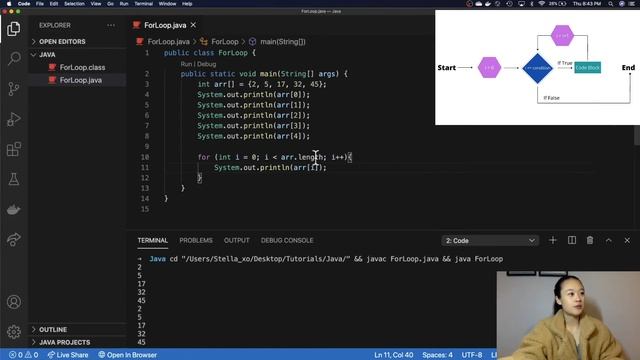640x360 pixels.
Task: Click the Debug code lens above main
Action: [x=207, y=64]
